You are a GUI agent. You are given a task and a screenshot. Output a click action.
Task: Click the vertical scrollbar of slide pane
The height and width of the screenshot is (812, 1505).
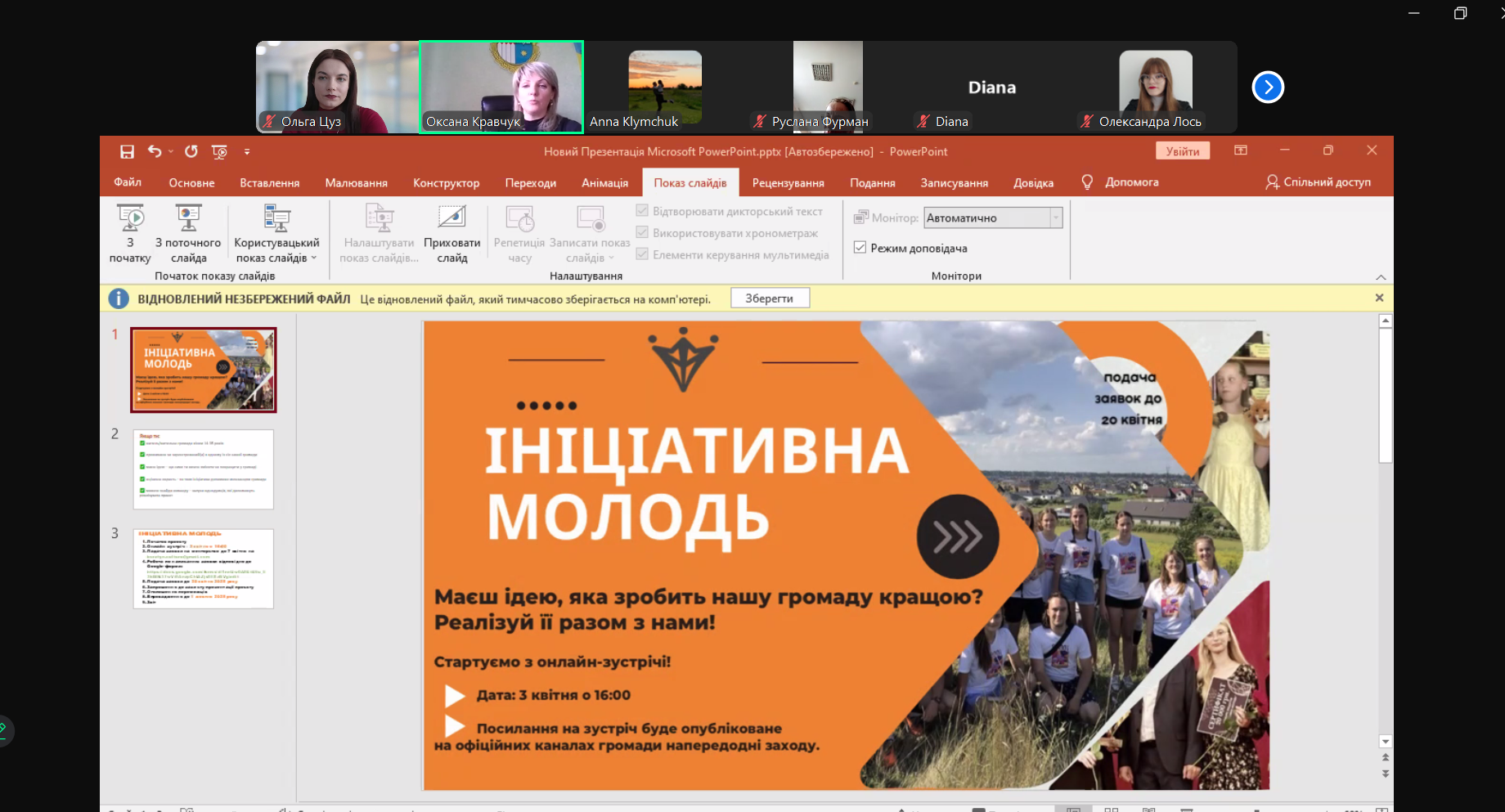(x=1385, y=532)
